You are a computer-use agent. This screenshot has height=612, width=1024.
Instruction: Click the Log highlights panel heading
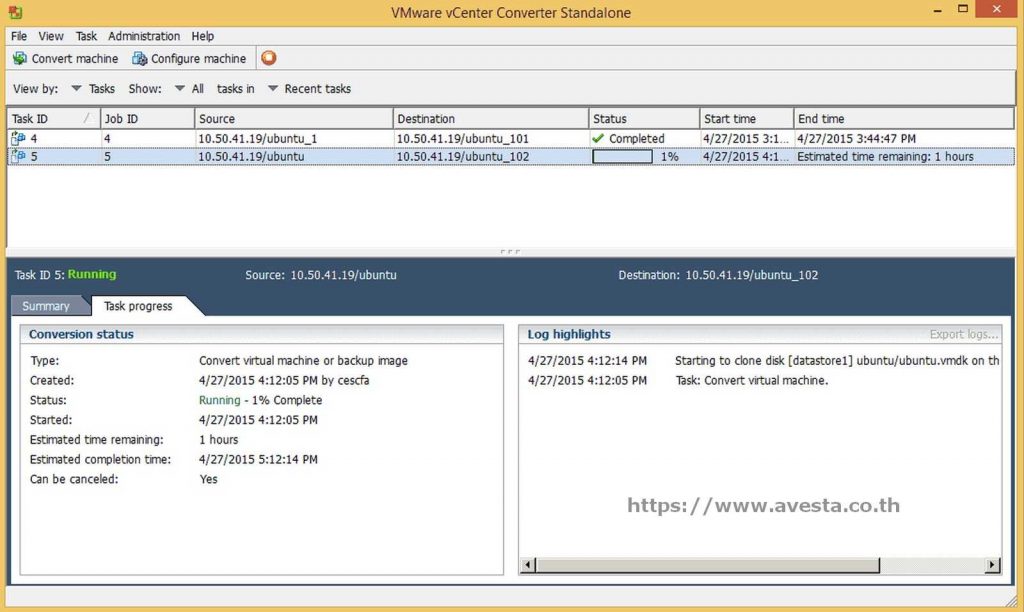(x=569, y=334)
